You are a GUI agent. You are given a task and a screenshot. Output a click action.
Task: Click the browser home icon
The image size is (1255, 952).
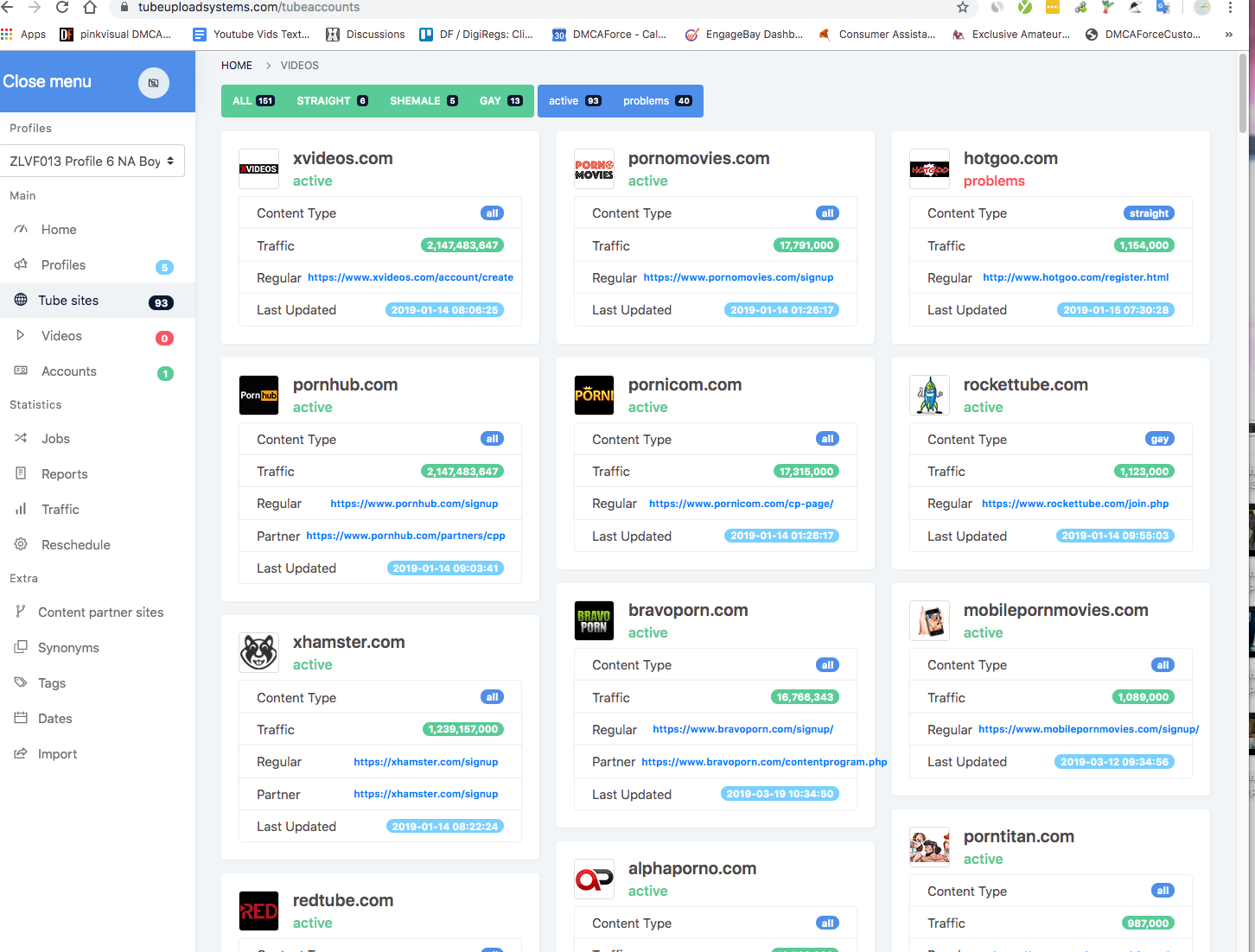pyautogui.click(x=90, y=7)
